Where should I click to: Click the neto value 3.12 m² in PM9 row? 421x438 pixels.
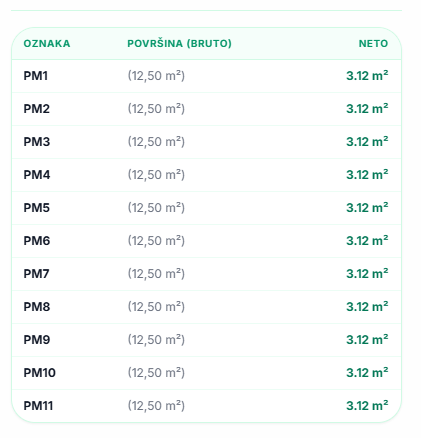click(x=367, y=340)
